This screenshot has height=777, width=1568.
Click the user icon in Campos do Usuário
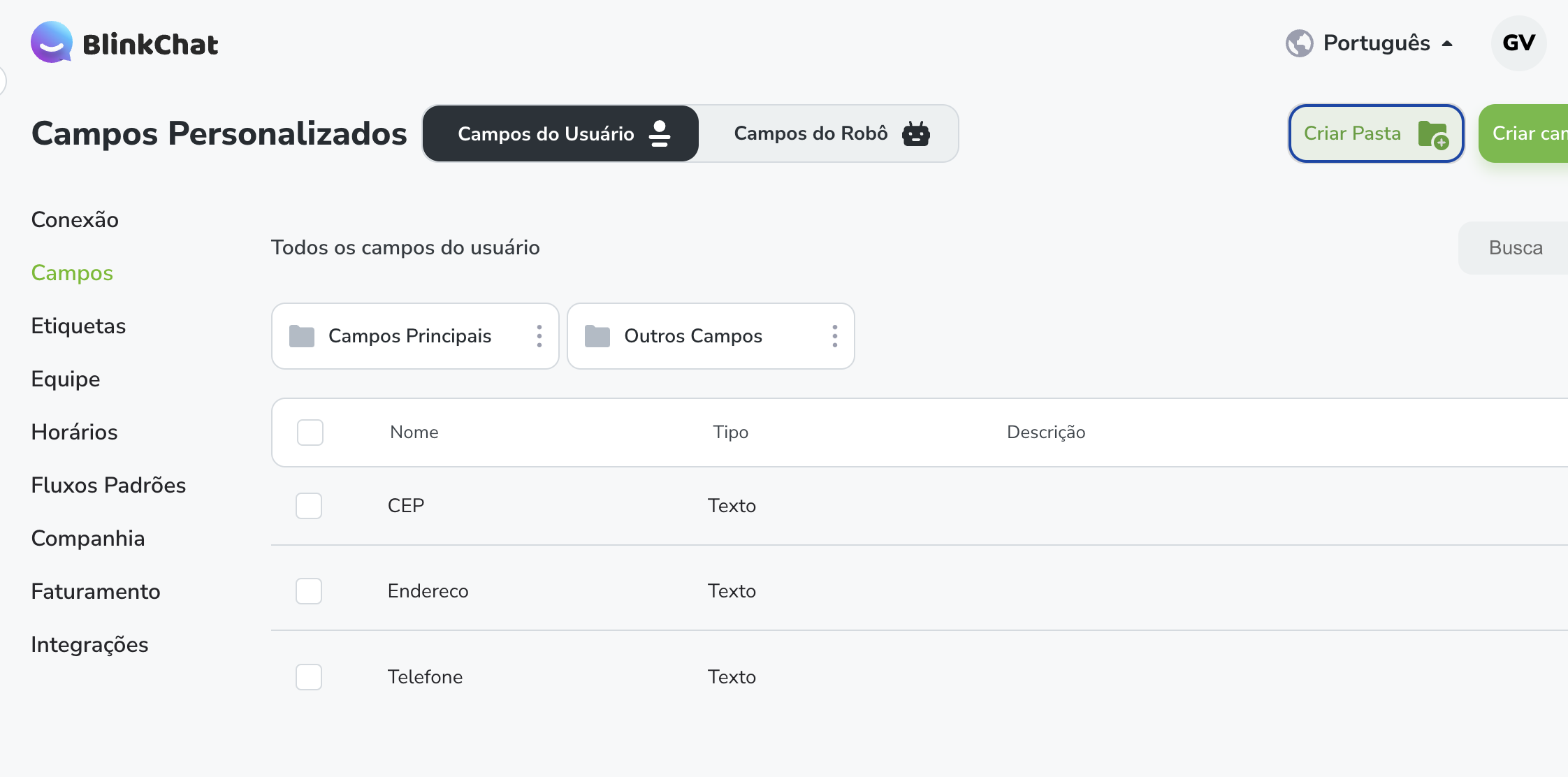pyautogui.click(x=660, y=133)
